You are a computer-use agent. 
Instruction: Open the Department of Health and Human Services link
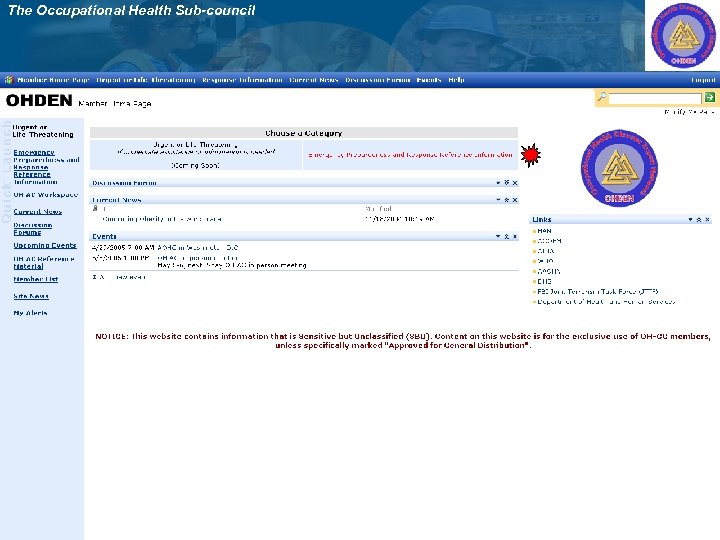point(606,302)
